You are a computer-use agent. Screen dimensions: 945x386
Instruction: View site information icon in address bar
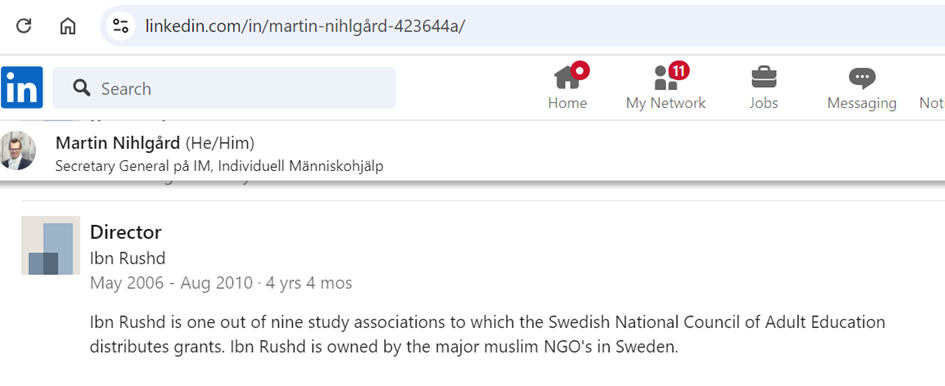[x=121, y=26]
